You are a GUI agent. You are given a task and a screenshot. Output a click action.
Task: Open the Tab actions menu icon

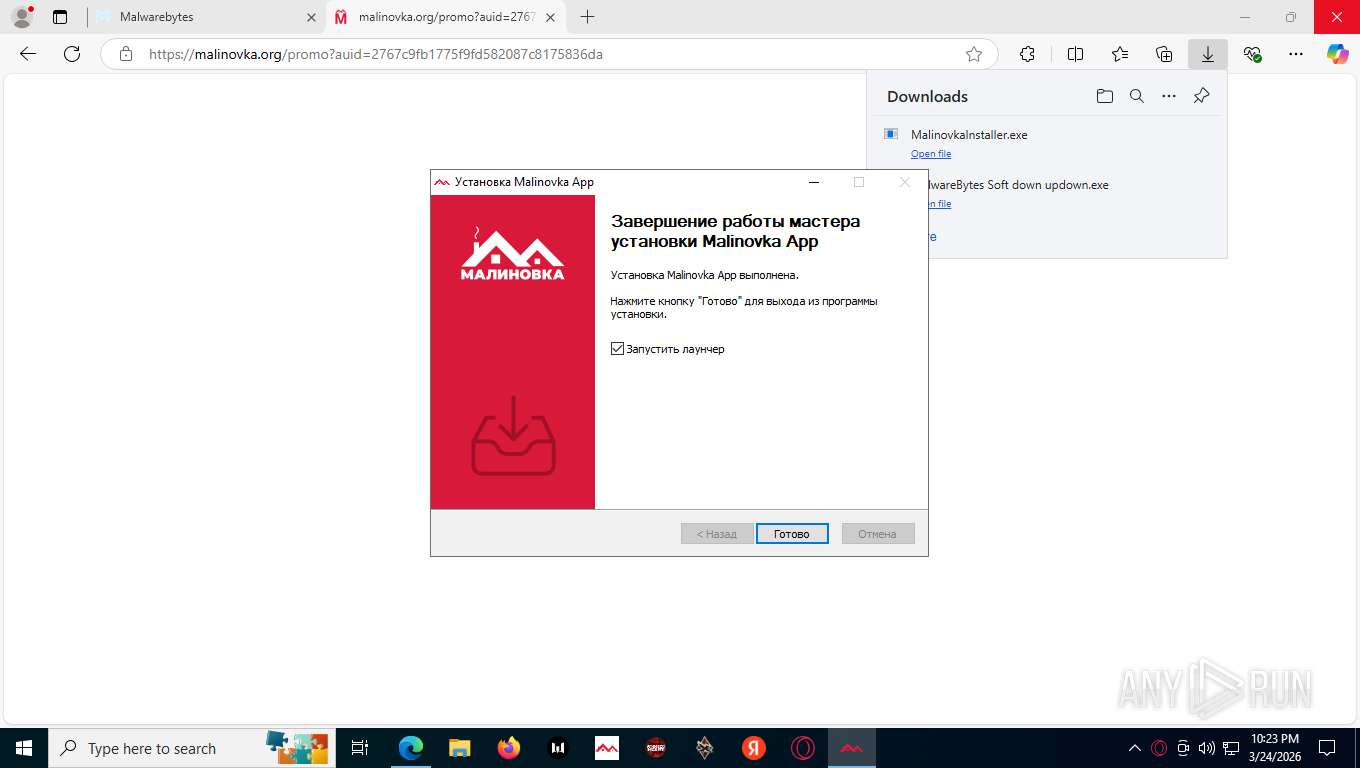click(x=60, y=17)
